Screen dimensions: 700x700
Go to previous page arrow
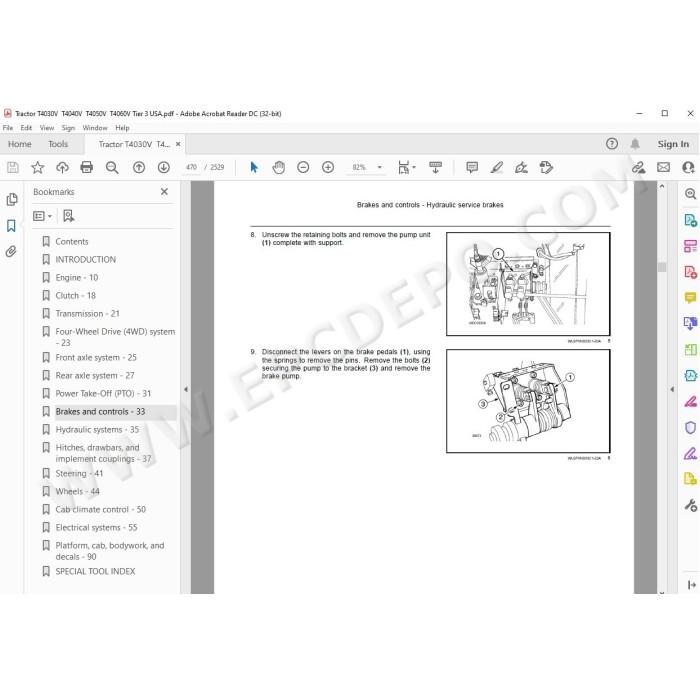[139, 167]
